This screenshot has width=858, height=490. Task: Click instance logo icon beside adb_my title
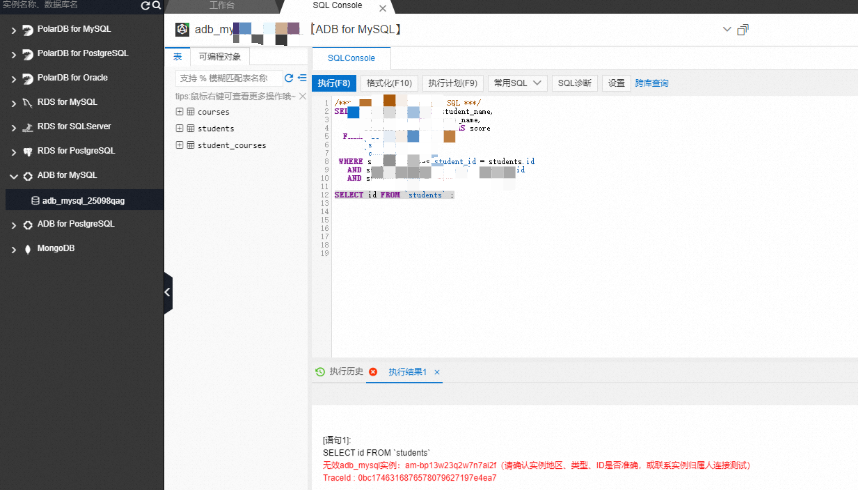[x=182, y=30]
